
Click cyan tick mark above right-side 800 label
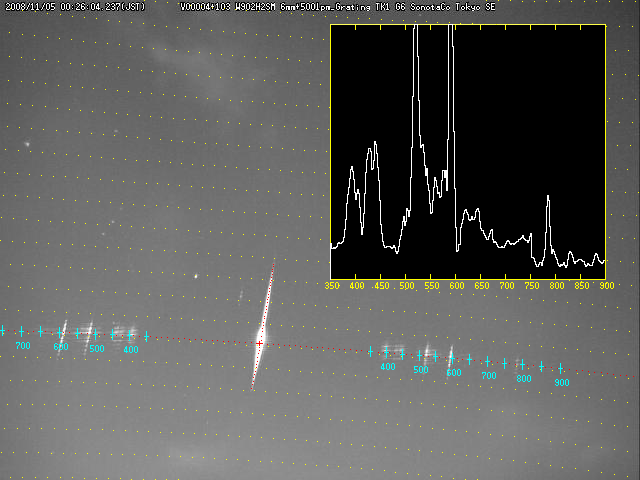click(522, 364)
